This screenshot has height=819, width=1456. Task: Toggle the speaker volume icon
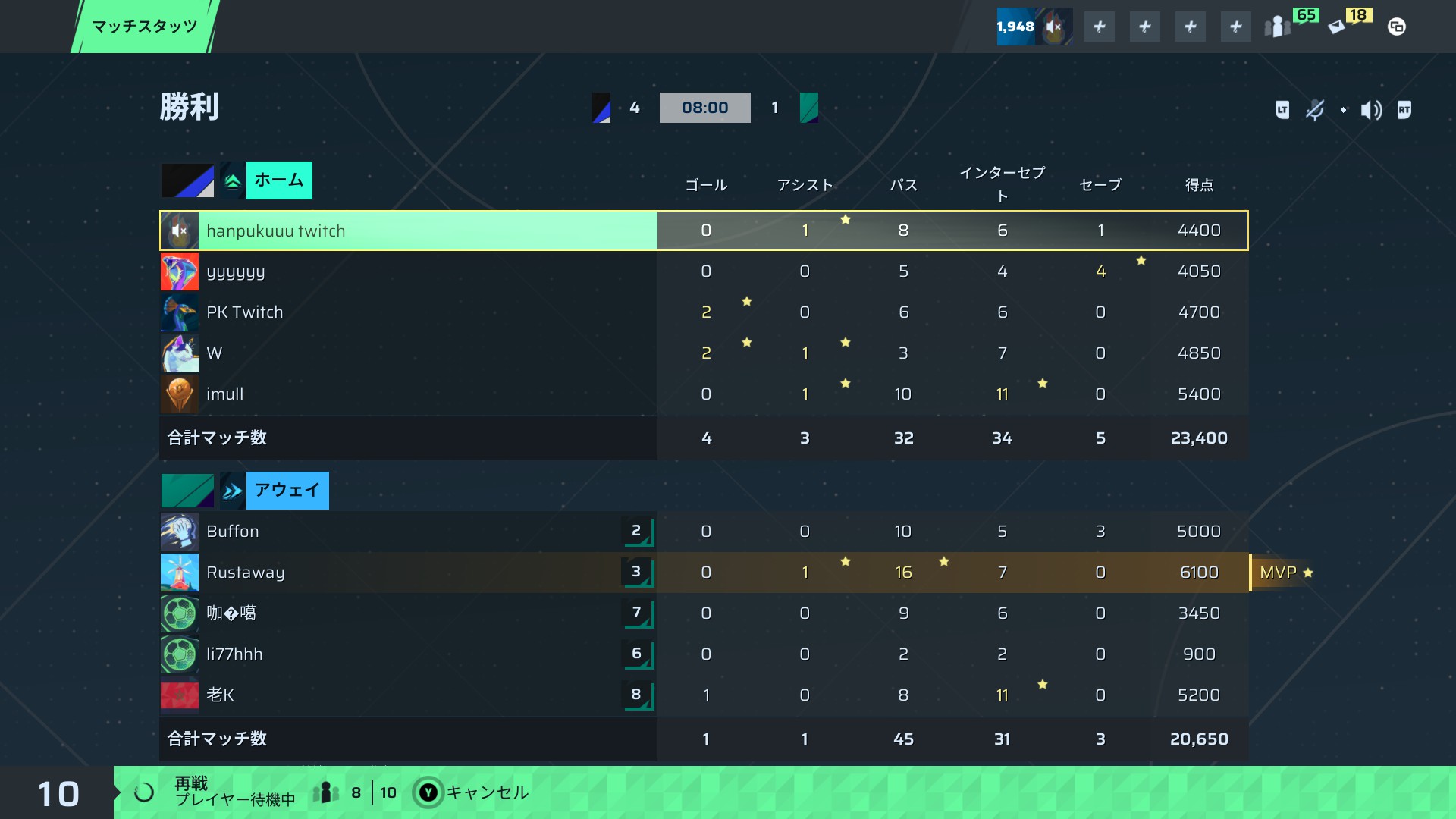click(1371, 110)
